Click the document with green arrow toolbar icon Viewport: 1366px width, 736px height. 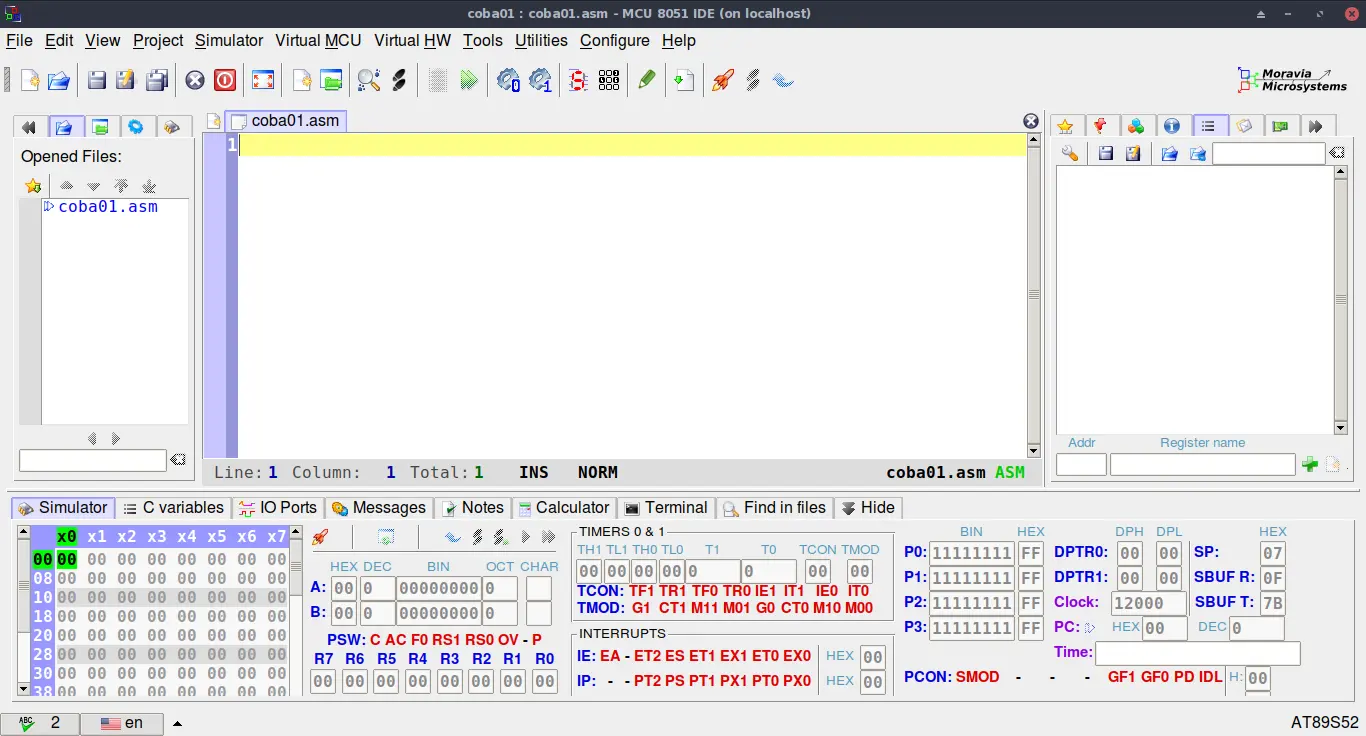point(684,81)
